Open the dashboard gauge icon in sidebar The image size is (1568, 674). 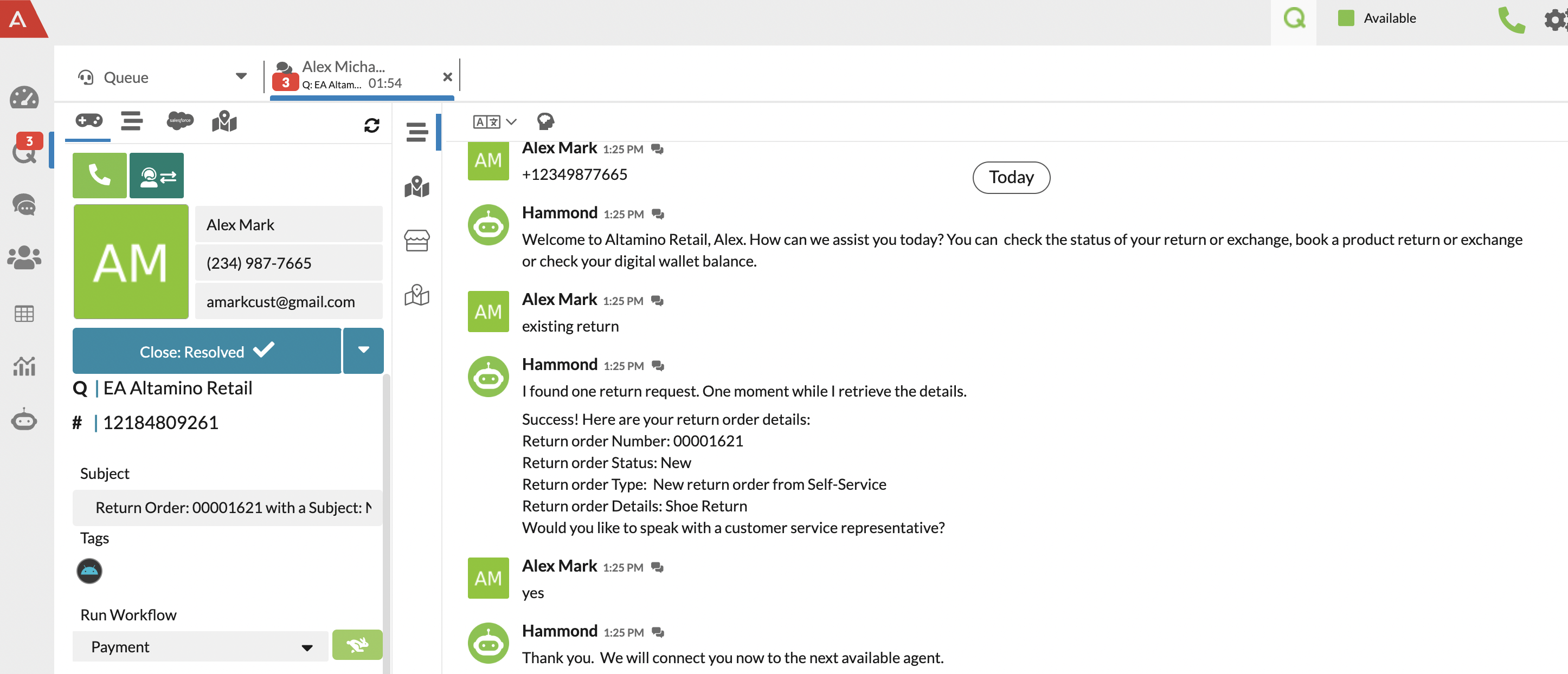[24, 98]
